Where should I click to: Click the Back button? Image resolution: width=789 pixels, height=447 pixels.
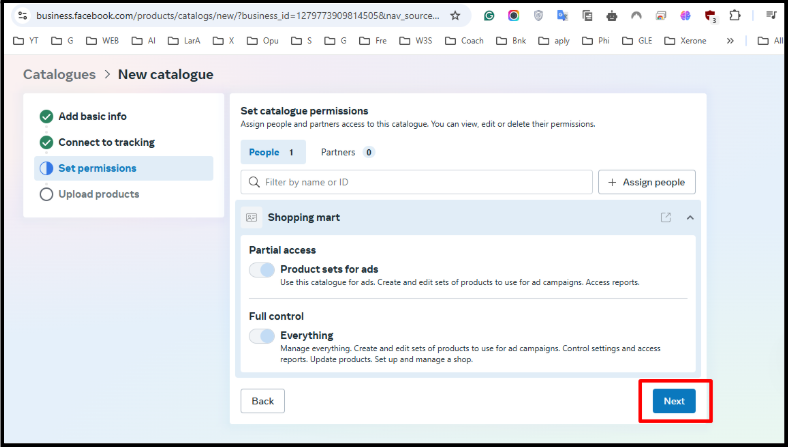pos(262,401)
